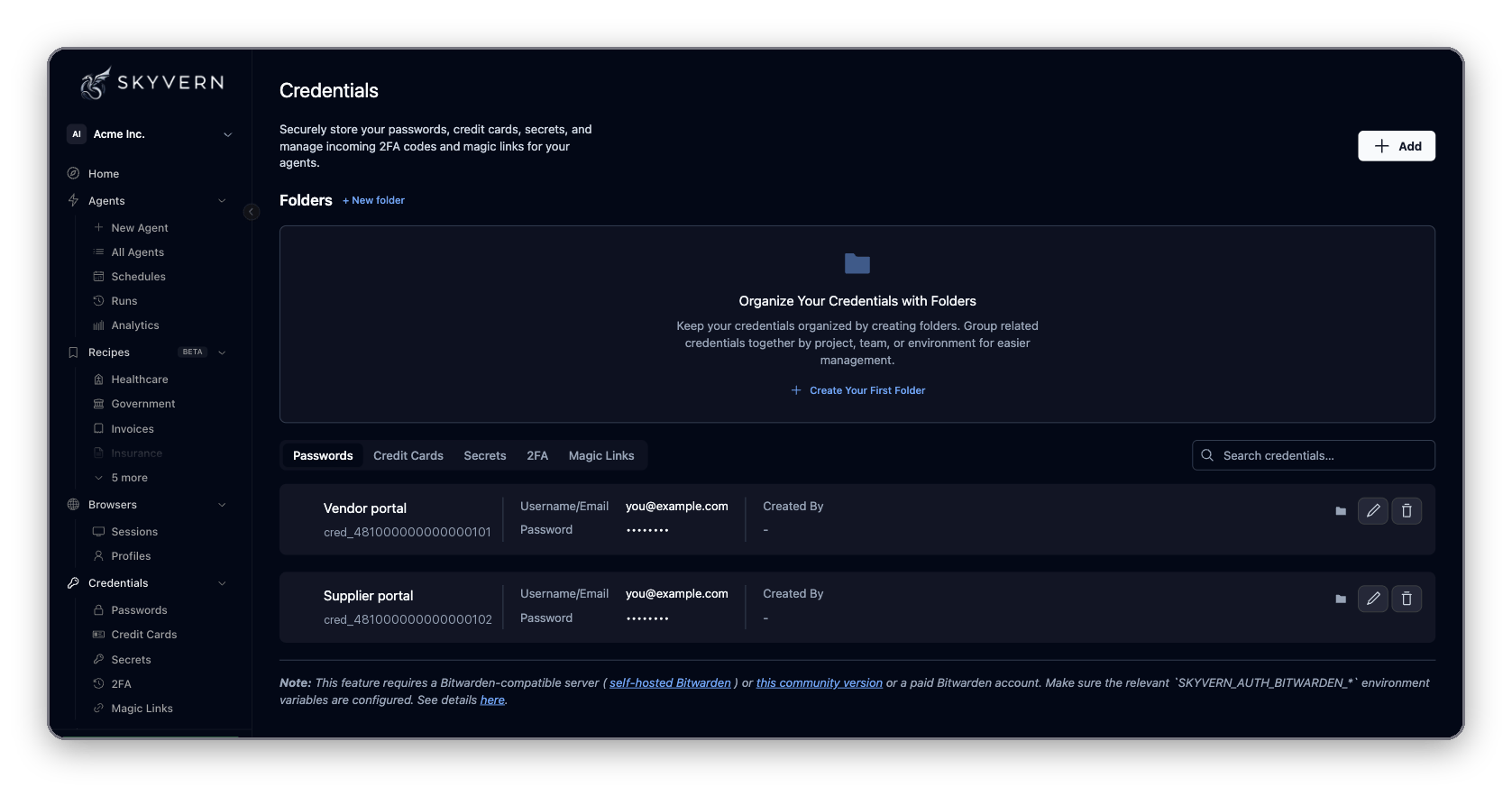
Task: Collapse the sidebar with the arrow button
Action: click(x=252, y=212)
